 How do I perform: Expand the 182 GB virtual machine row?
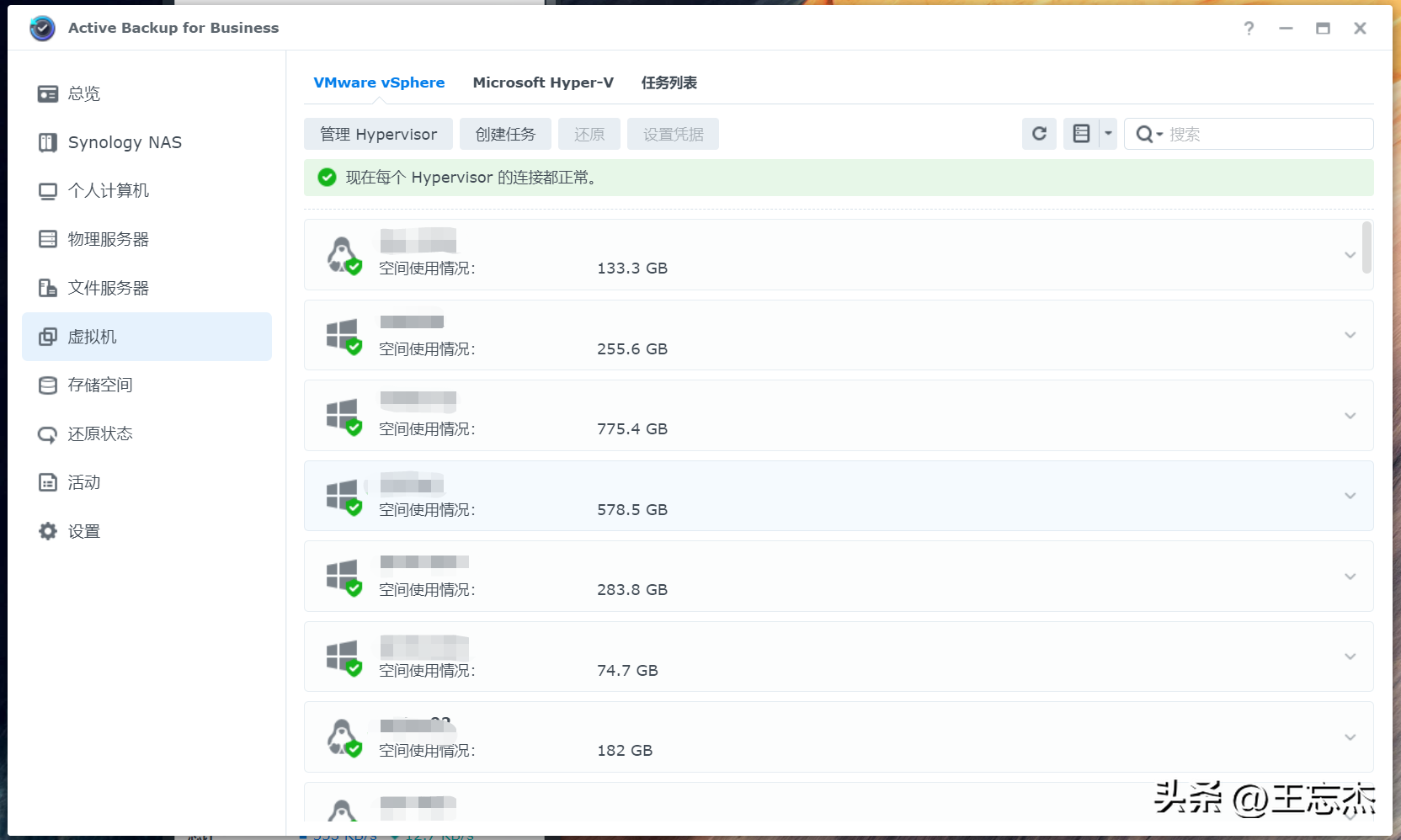tap(1350, 737)
